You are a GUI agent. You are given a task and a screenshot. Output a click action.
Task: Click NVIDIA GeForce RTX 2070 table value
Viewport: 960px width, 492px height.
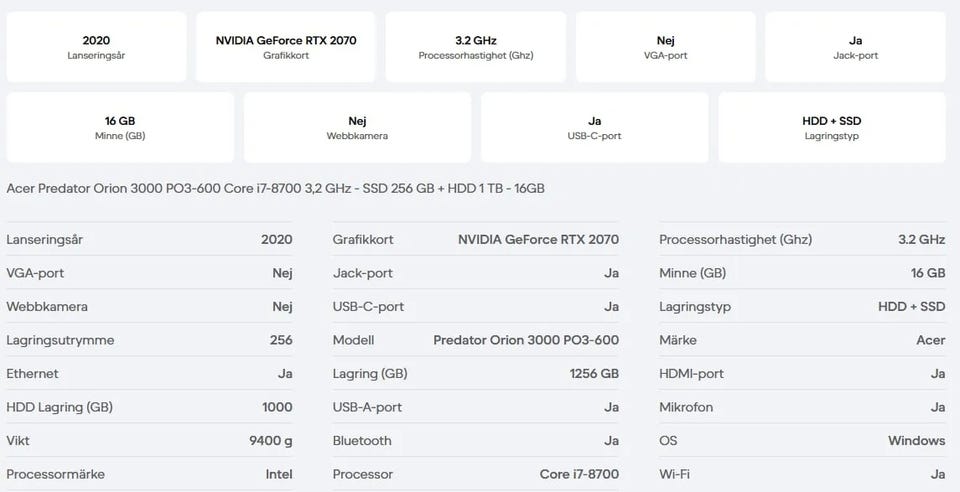(x=538, y=240)
